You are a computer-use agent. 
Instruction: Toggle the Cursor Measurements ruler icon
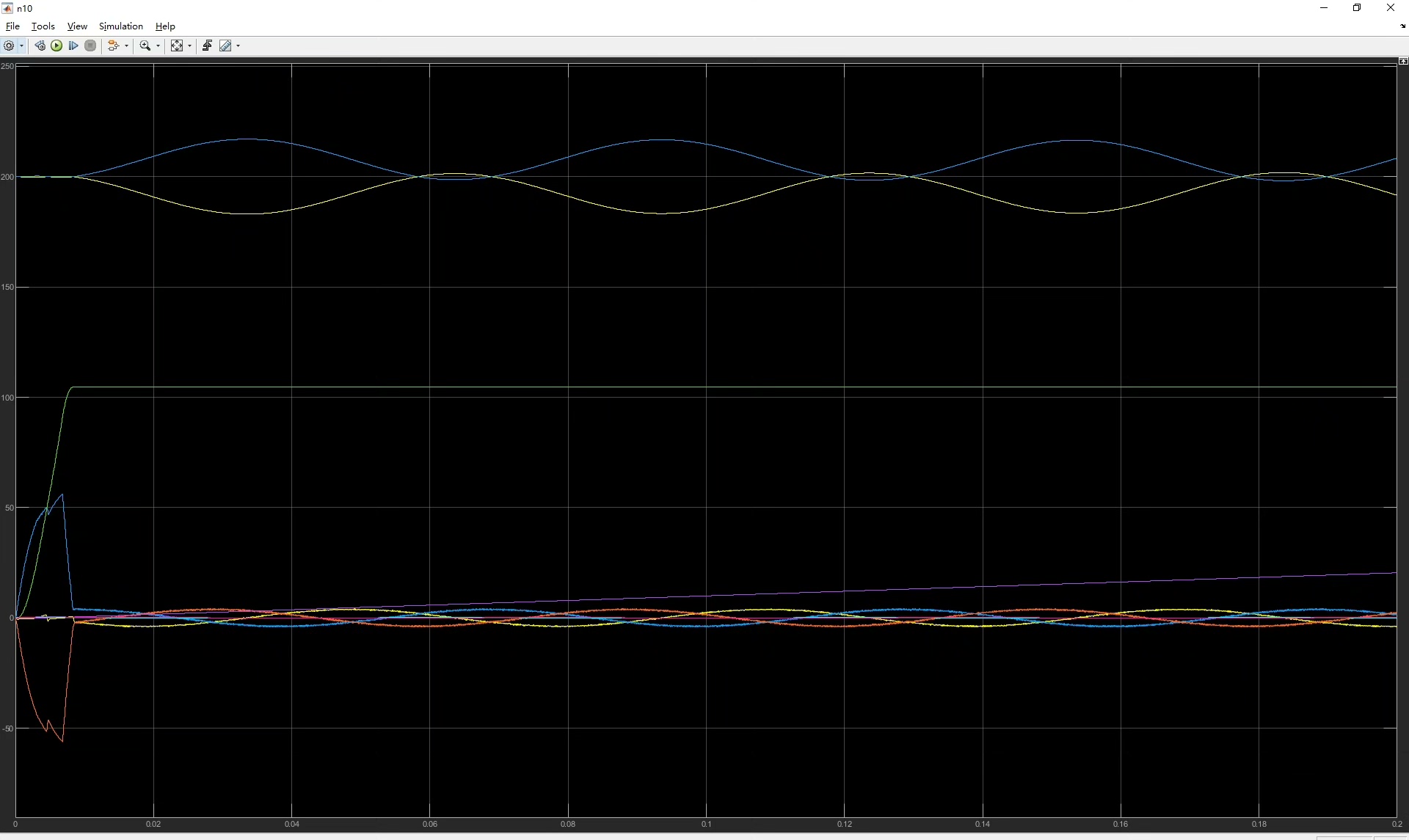click(x=225, y=45)
